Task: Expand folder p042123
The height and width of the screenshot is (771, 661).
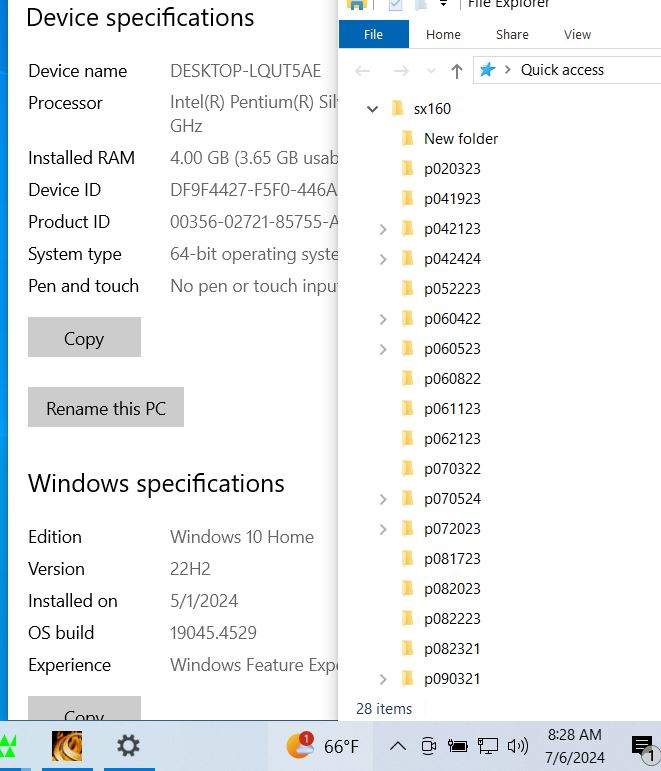Action: click(383, 229)
